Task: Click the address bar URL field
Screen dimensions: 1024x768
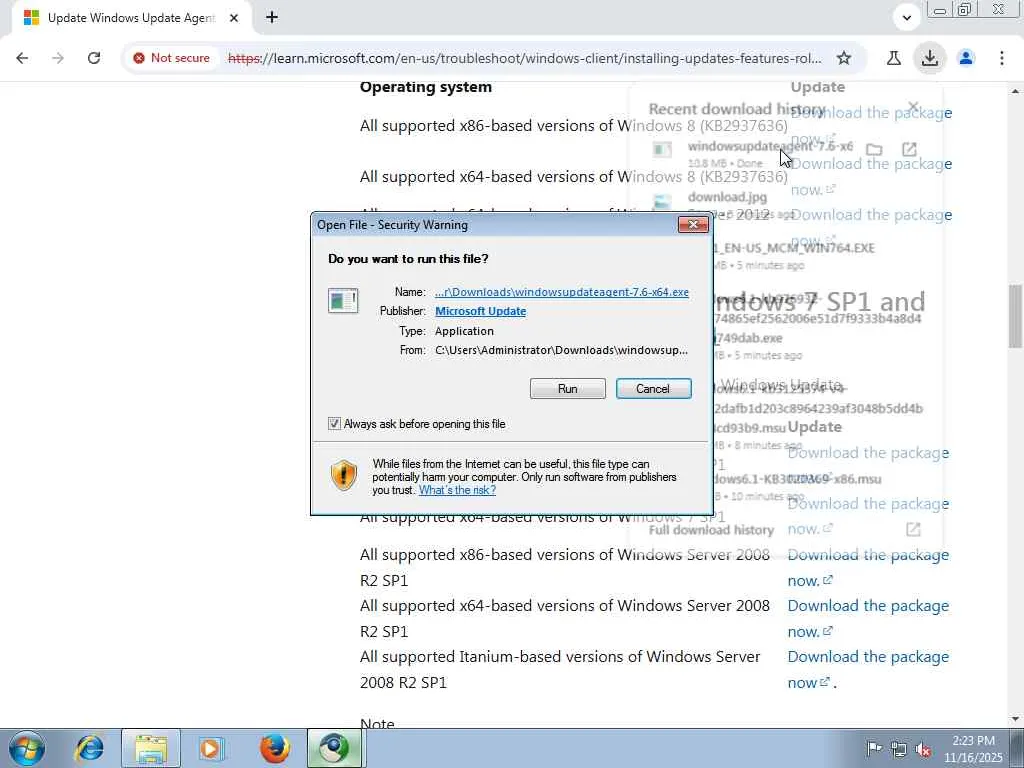Action: click(x=524, y=58)
